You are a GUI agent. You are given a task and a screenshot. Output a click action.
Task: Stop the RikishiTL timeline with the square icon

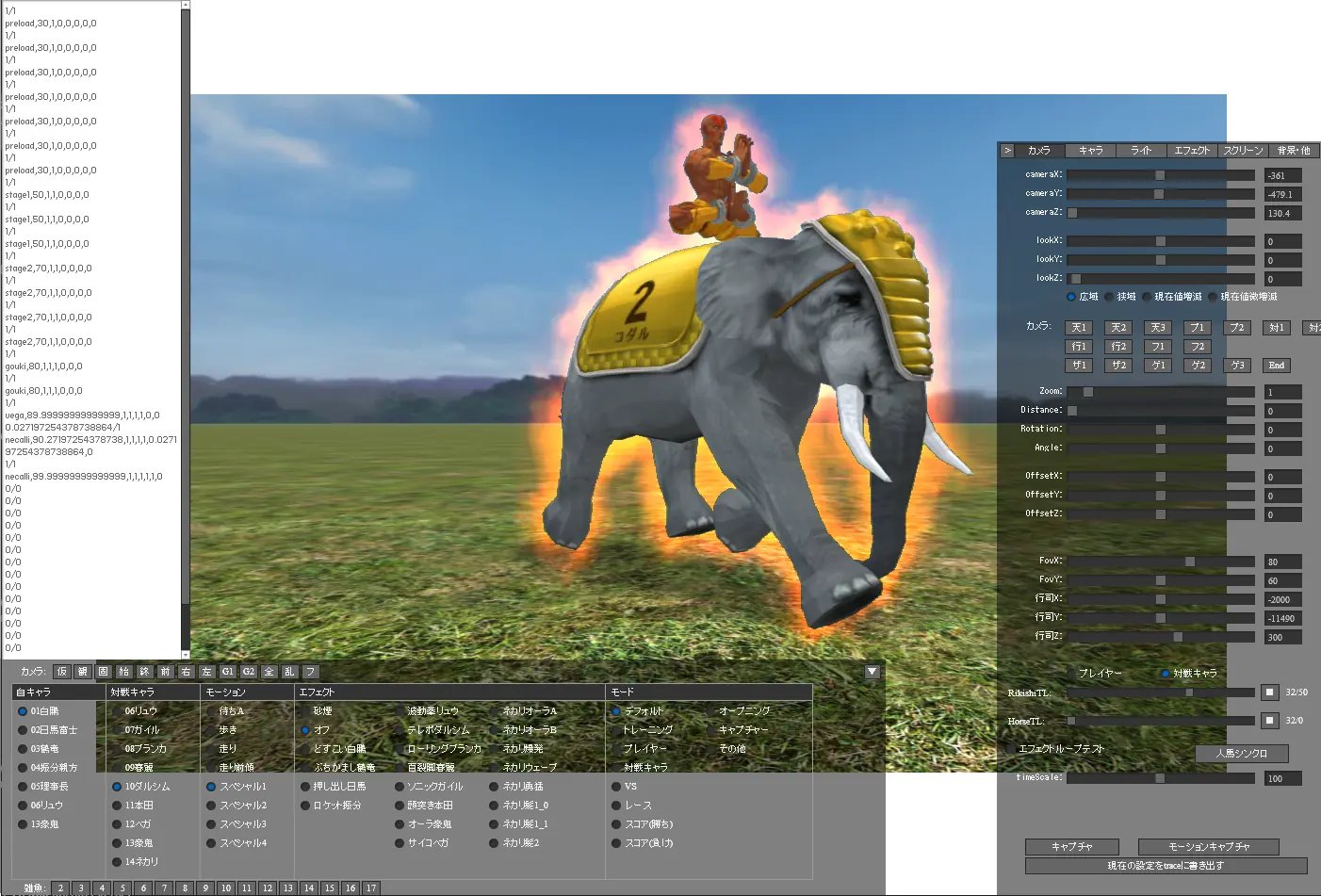1270,692
